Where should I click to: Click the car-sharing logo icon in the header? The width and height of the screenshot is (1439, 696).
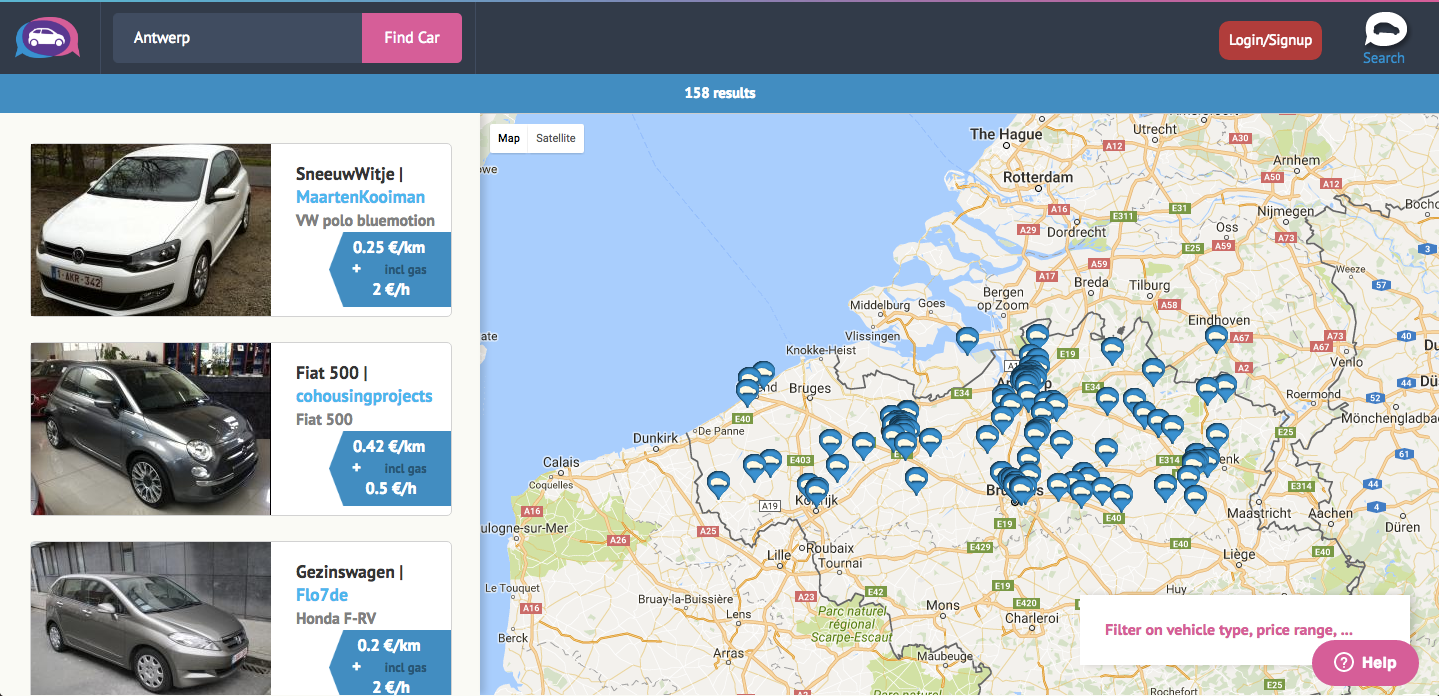tap(47, 38)
